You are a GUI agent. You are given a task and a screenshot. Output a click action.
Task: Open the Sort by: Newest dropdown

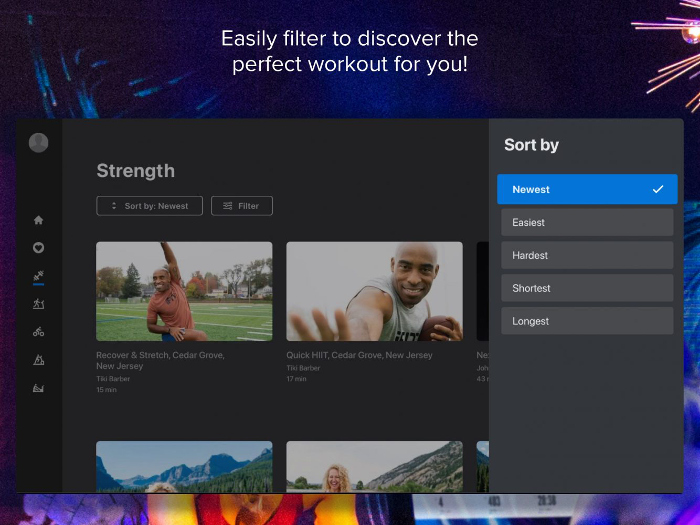[150, 206]
